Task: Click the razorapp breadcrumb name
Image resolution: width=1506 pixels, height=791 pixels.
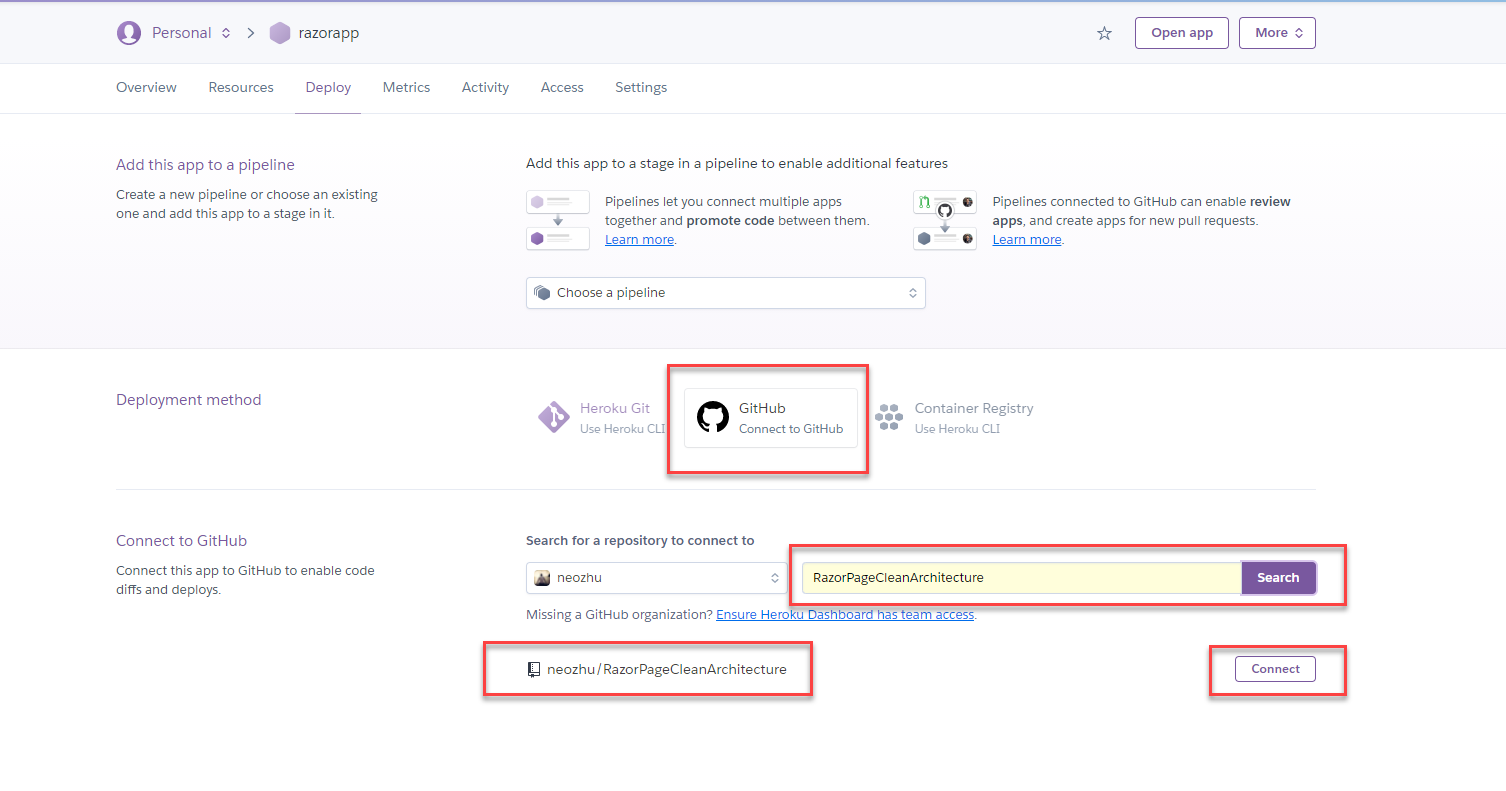Action: (329, 33)
